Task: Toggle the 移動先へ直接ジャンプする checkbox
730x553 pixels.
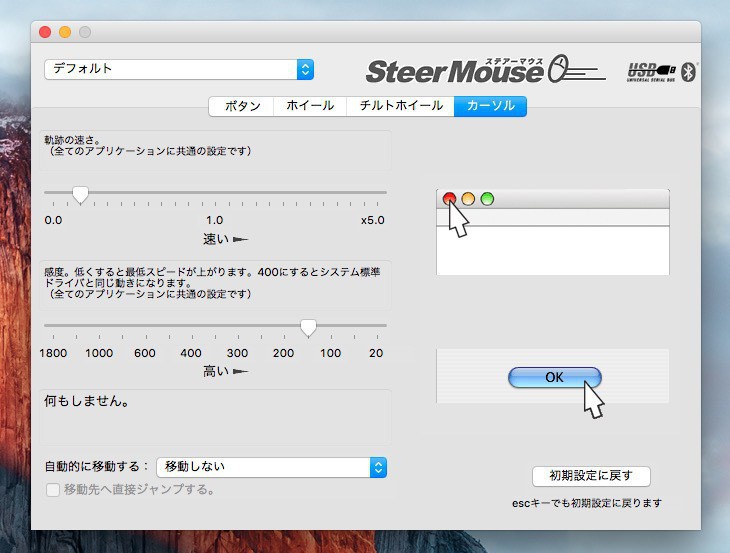Action: click(x=53, y=490)
